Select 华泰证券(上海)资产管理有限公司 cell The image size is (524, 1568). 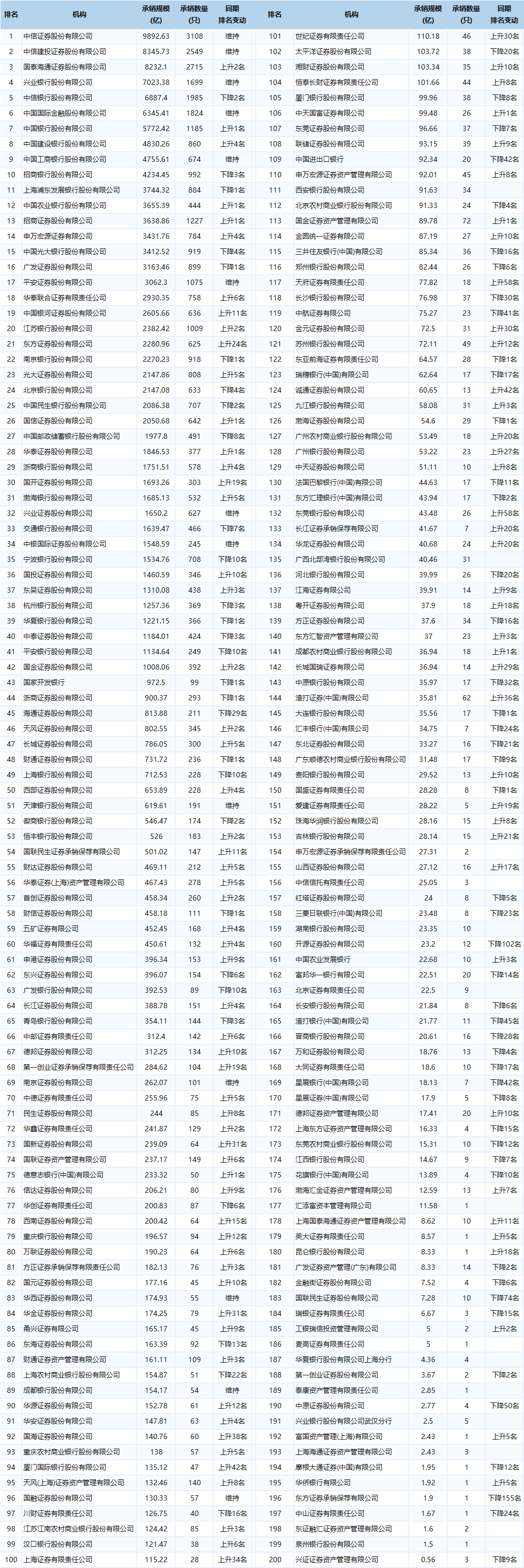(74, 882)
